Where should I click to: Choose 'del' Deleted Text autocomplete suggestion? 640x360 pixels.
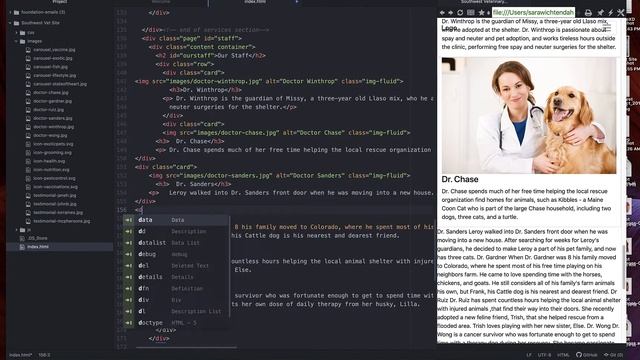point(176,266)
